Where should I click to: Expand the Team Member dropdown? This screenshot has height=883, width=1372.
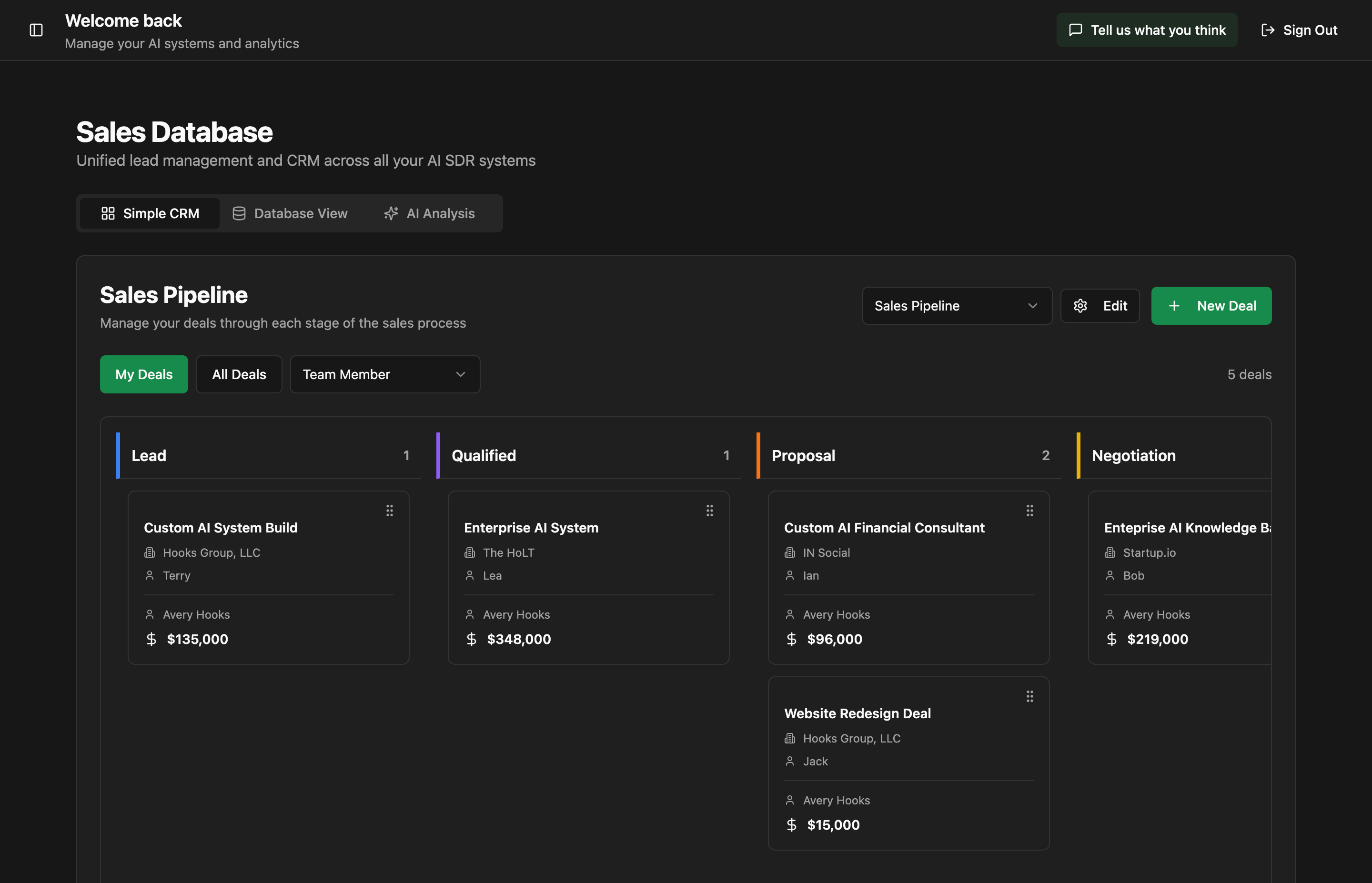385,374
